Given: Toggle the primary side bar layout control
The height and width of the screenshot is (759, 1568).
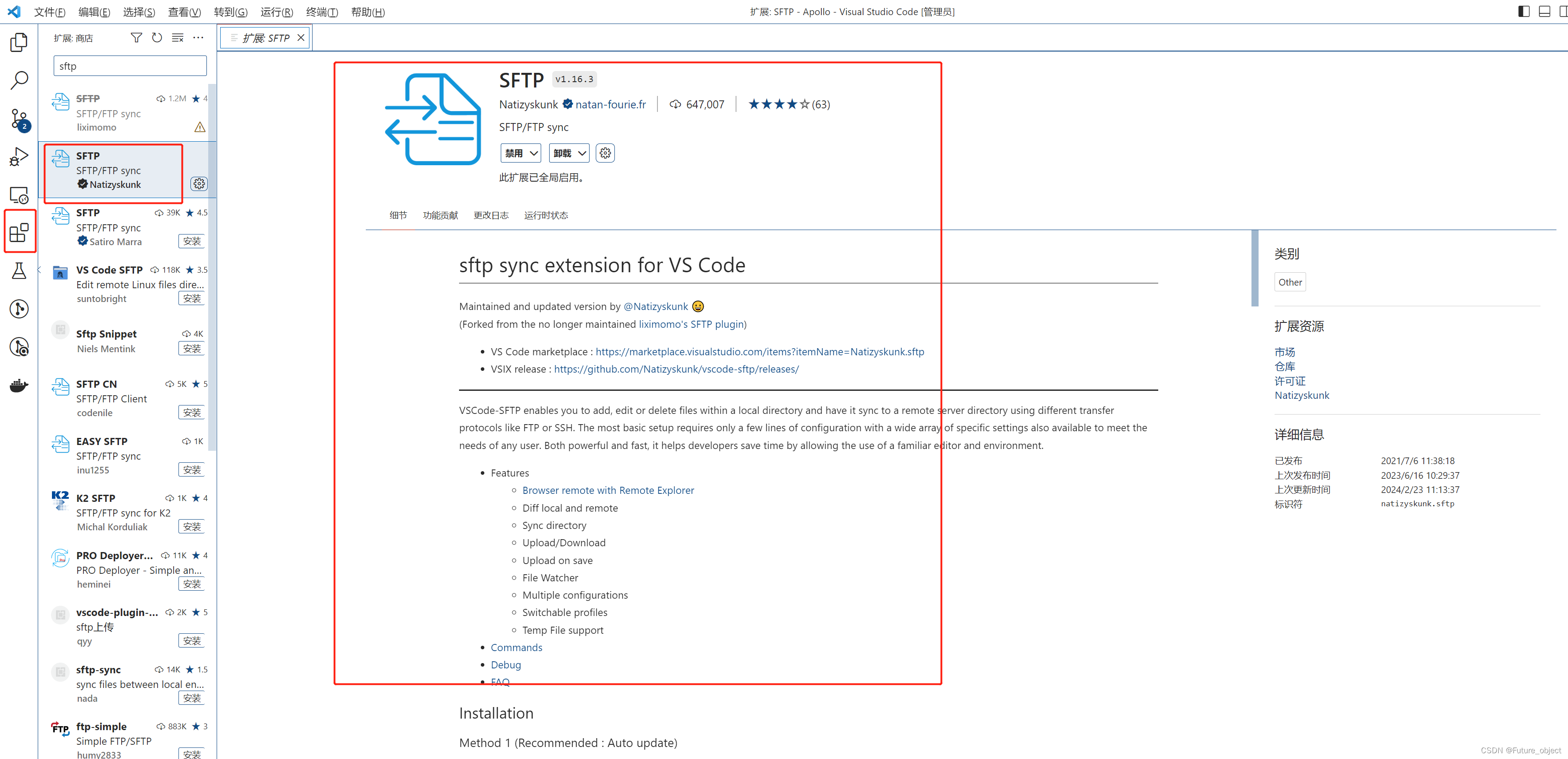Looking at the screenshot, I should point(1523,11).
